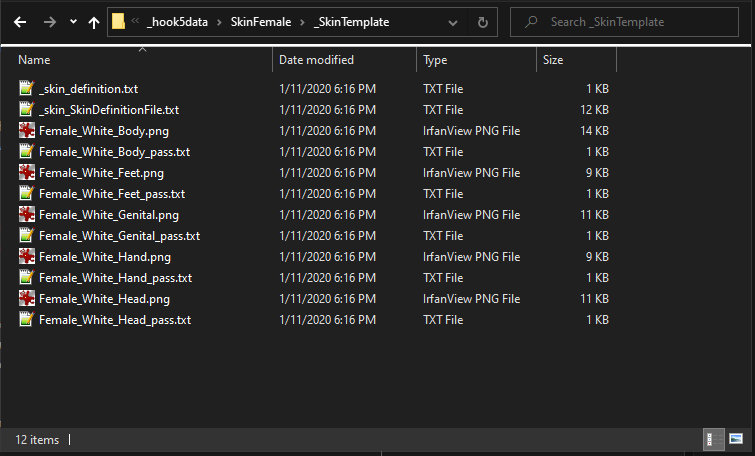
Task: Navigate to SkinFemale in breadcrumb
Action: click(x=260, y=22)
